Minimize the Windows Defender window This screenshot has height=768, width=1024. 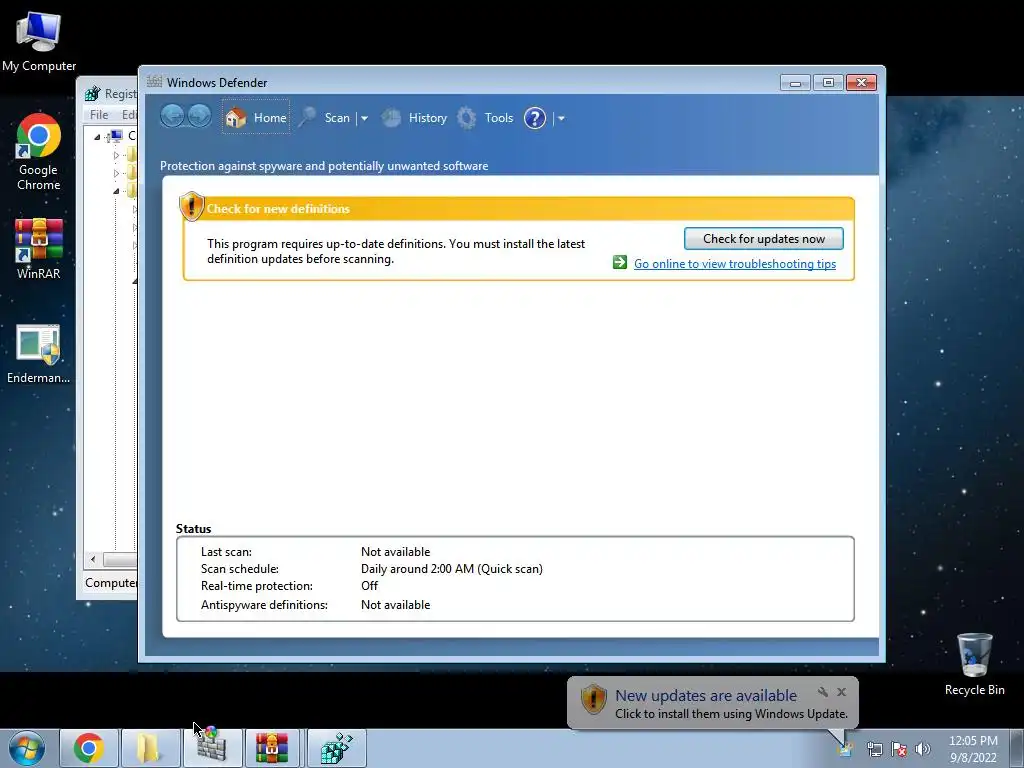[795, 83]
